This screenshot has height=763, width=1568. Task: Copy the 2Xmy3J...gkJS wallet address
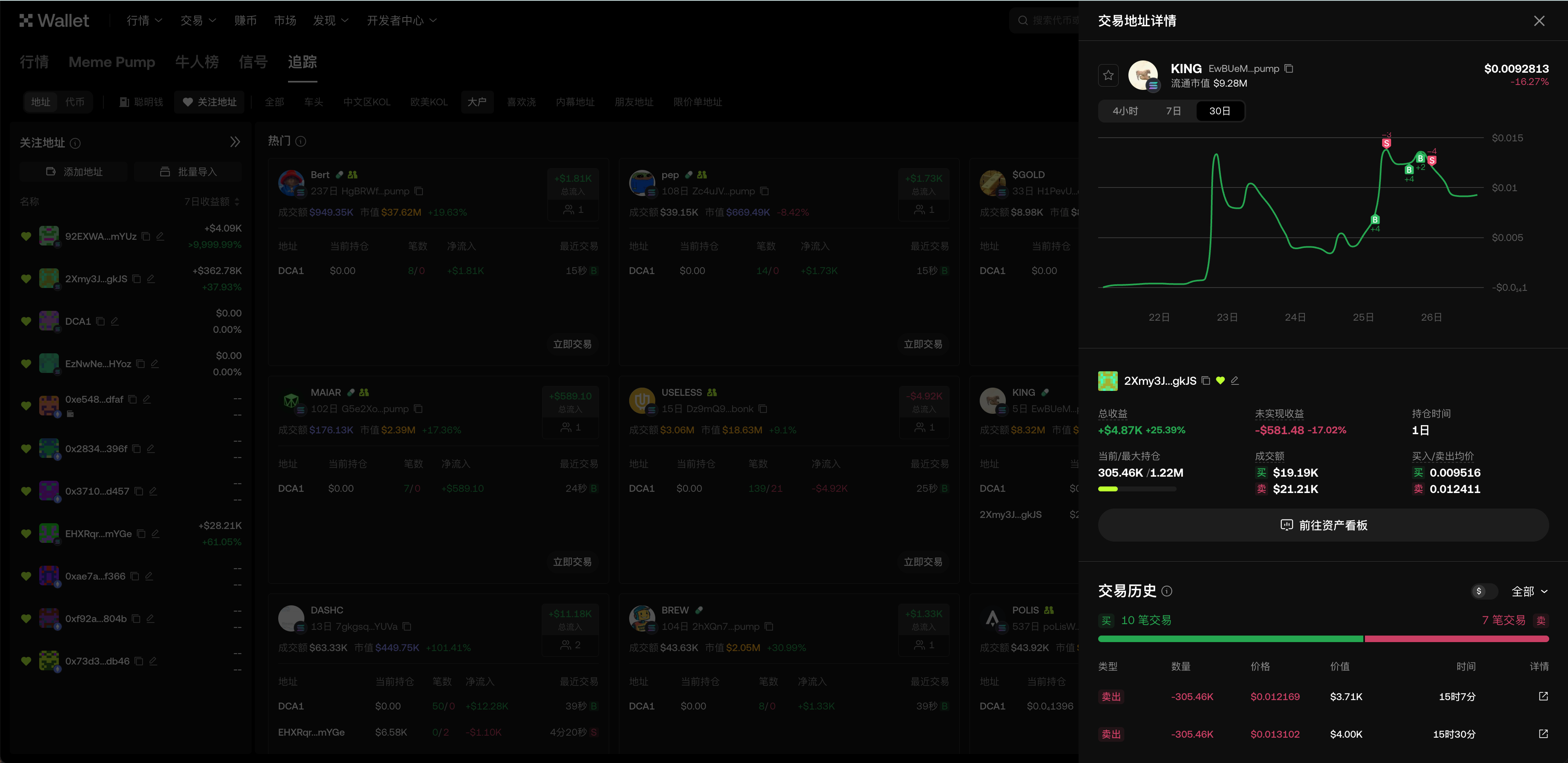(x=1207, y=380)
